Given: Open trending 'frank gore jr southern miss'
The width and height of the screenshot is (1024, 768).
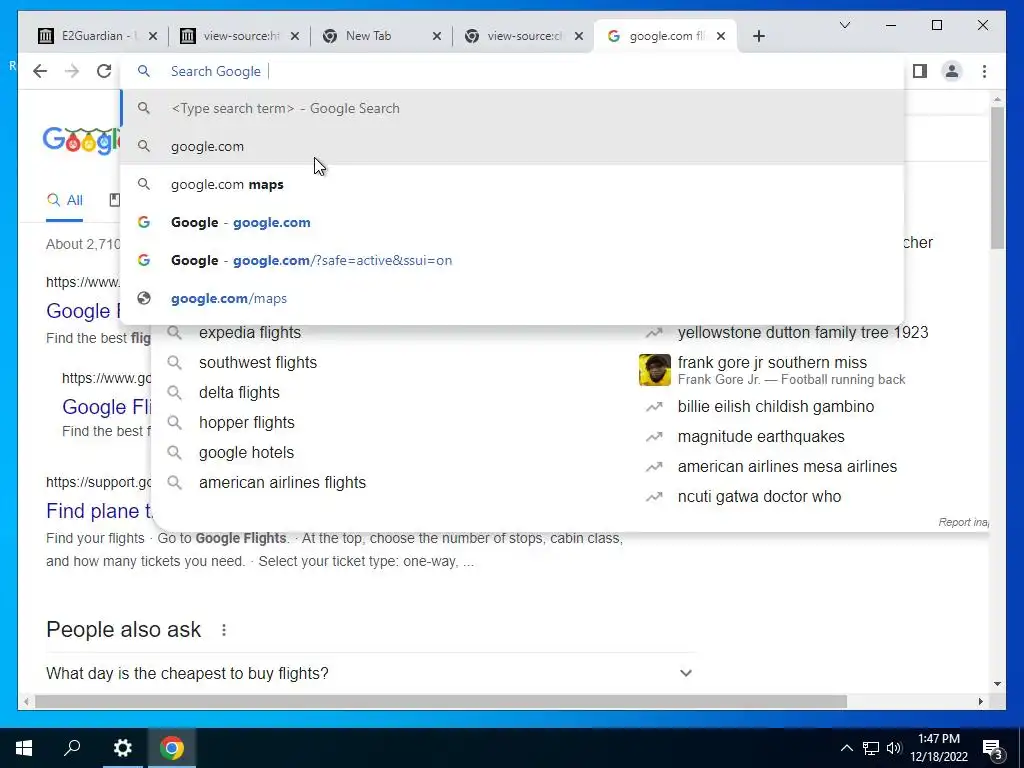Looking at the screenshot, I should [x=772, y=362].
